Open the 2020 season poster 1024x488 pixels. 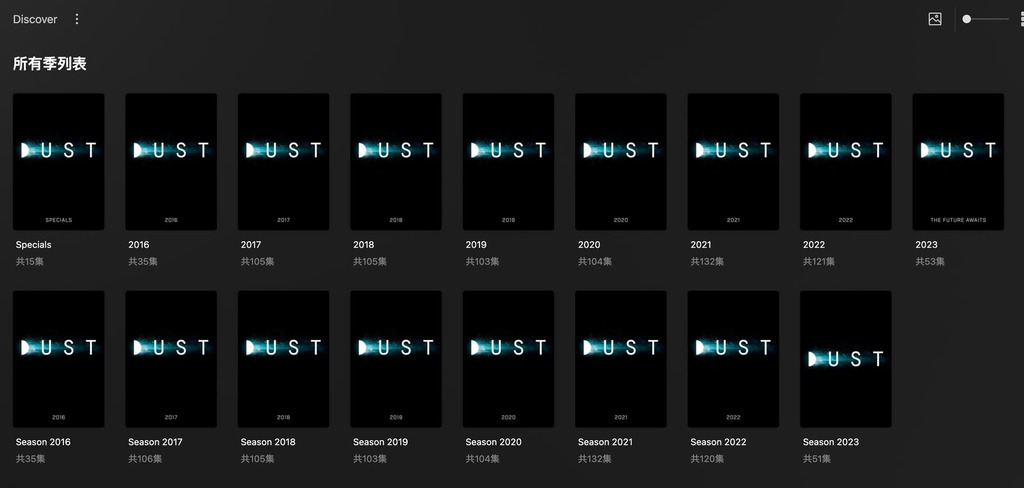(620, 161)
